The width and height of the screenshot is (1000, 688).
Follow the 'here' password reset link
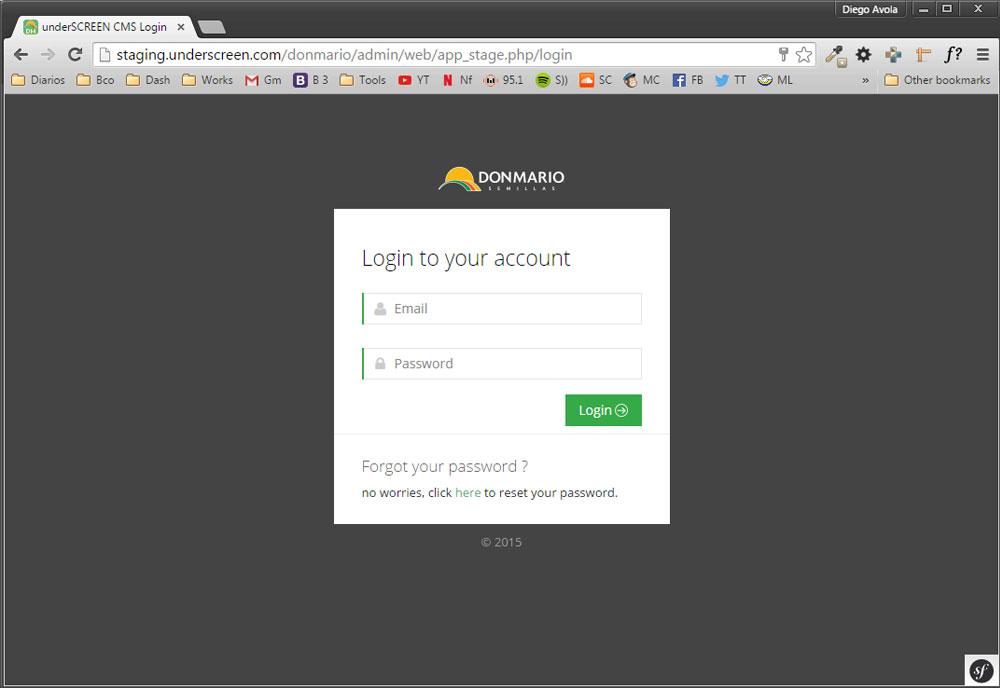468,493
